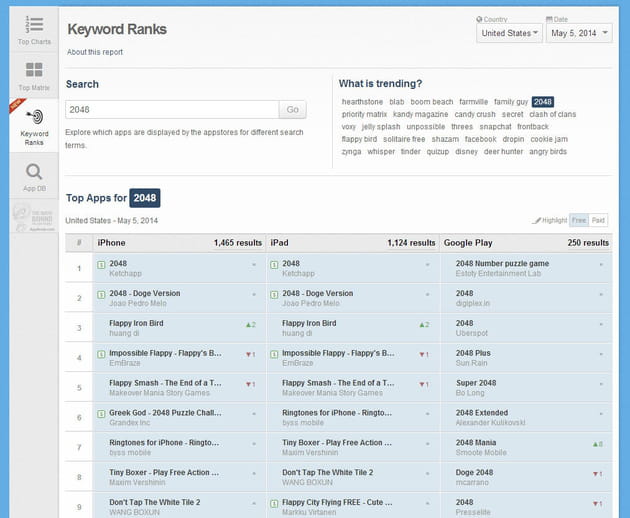Screen dimensions: 630x518
Task: Select the clash of clans trending keyword
Action: point(552,114)
